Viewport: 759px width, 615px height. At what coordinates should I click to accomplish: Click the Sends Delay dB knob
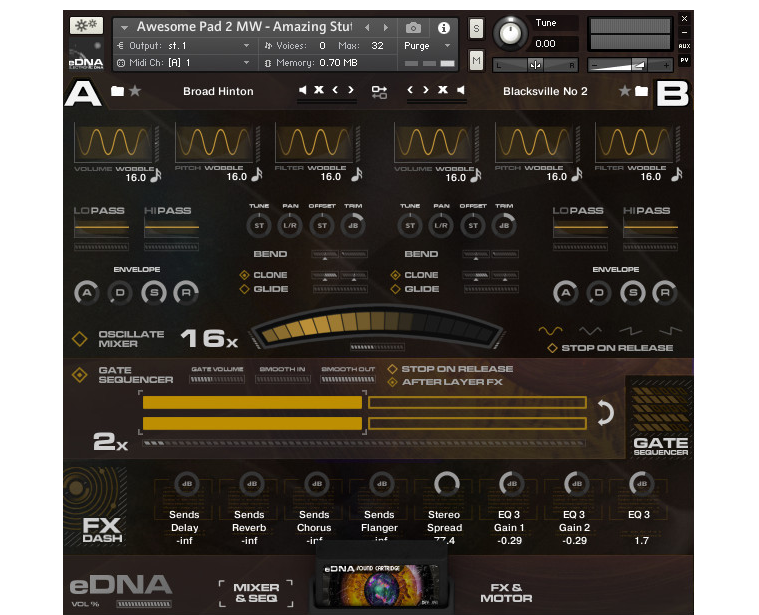point(186,483)
